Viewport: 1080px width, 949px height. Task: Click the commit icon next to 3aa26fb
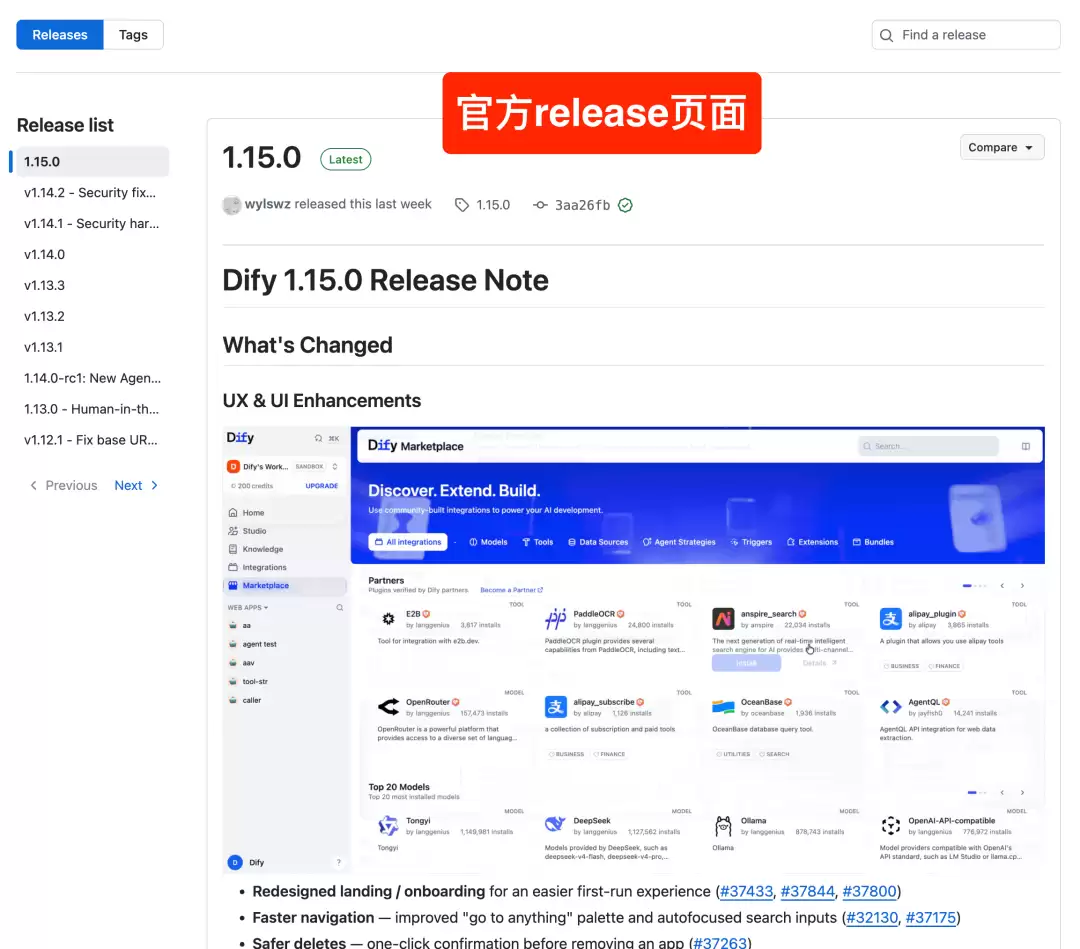(540, 205)
